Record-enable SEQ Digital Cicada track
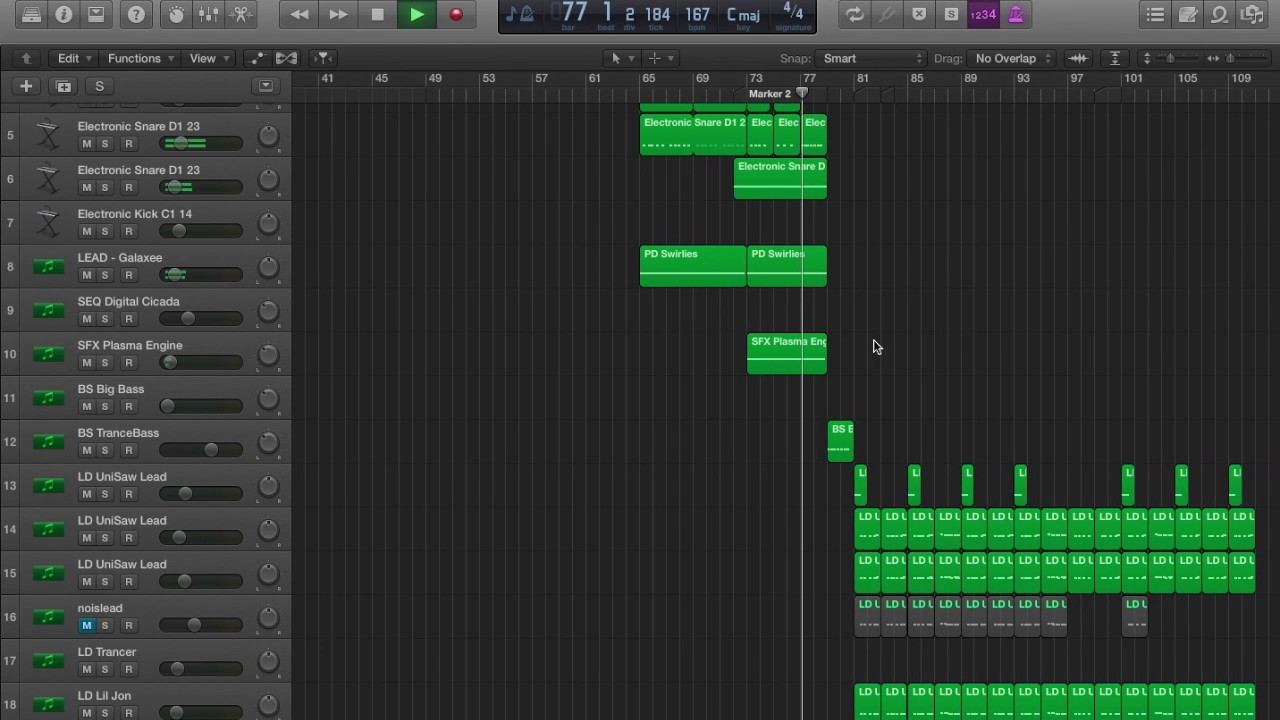1280x720 pixels. pos(128,319)
